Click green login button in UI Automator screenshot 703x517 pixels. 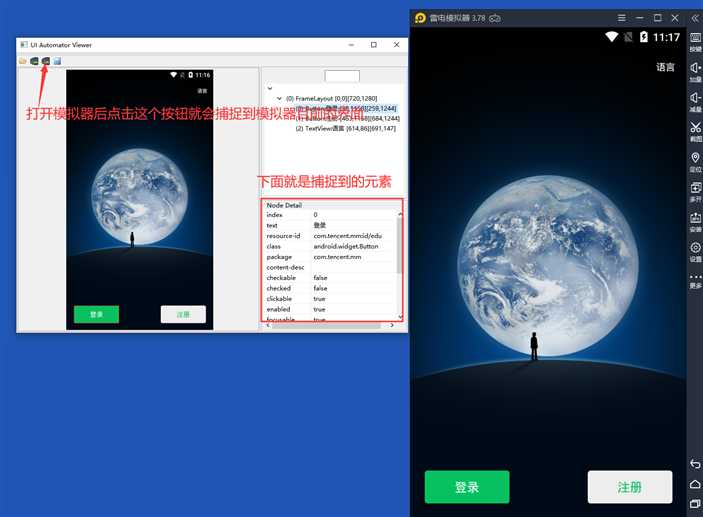[x=96, y=314]
